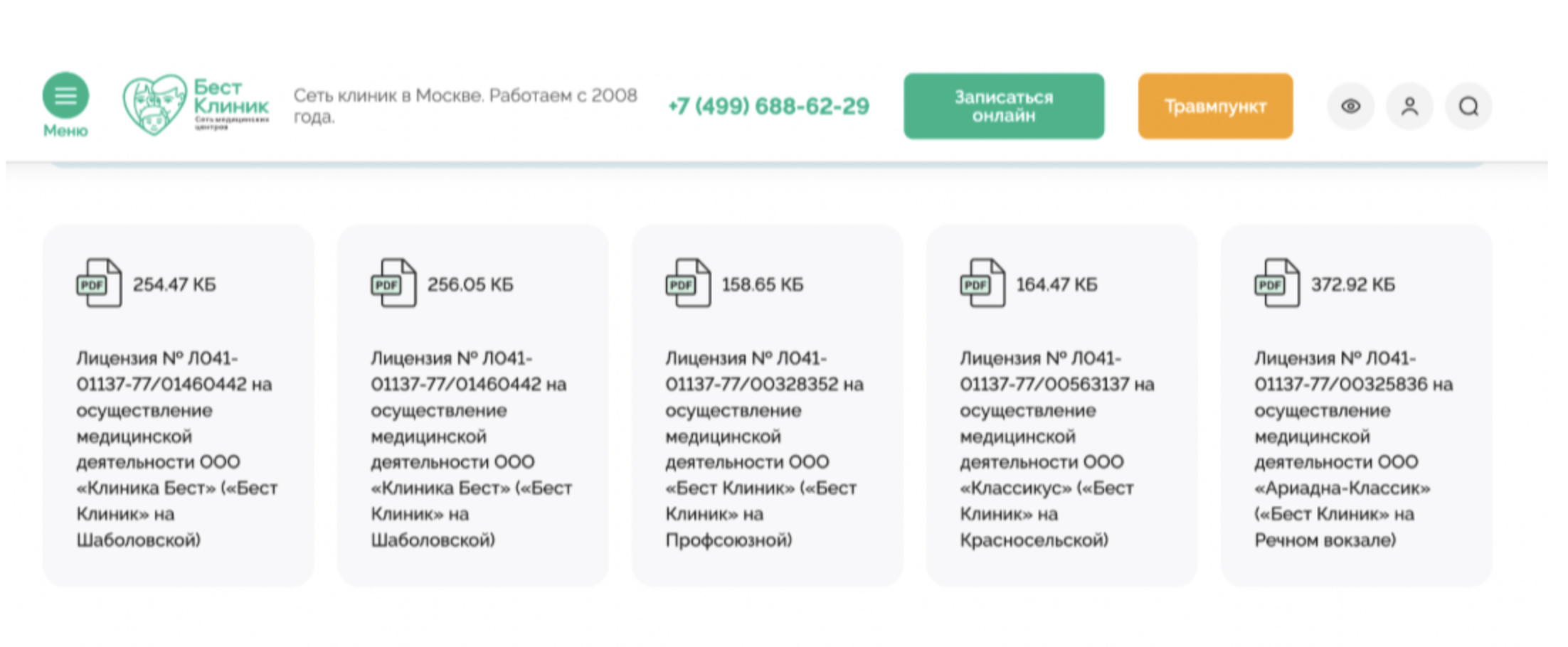Click the PDF icon for the 256.05 КБ file
Screen dimensions: 1568x647
pos(393,283)
